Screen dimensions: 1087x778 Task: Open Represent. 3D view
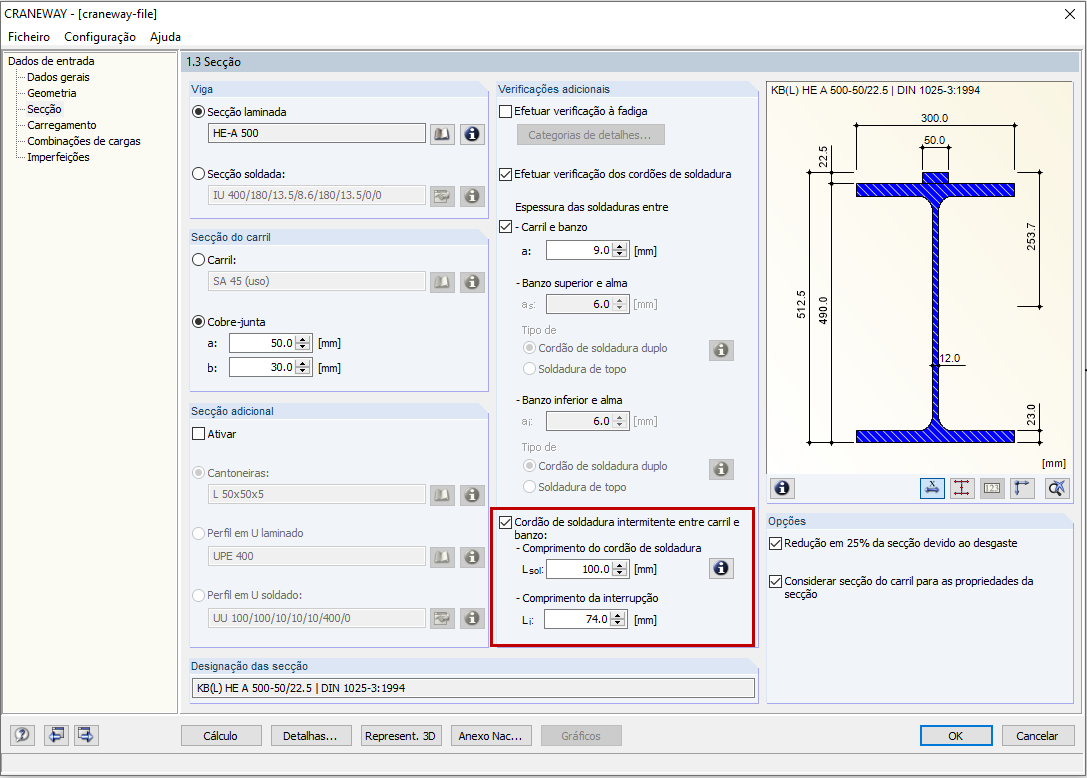pos(401,736)
